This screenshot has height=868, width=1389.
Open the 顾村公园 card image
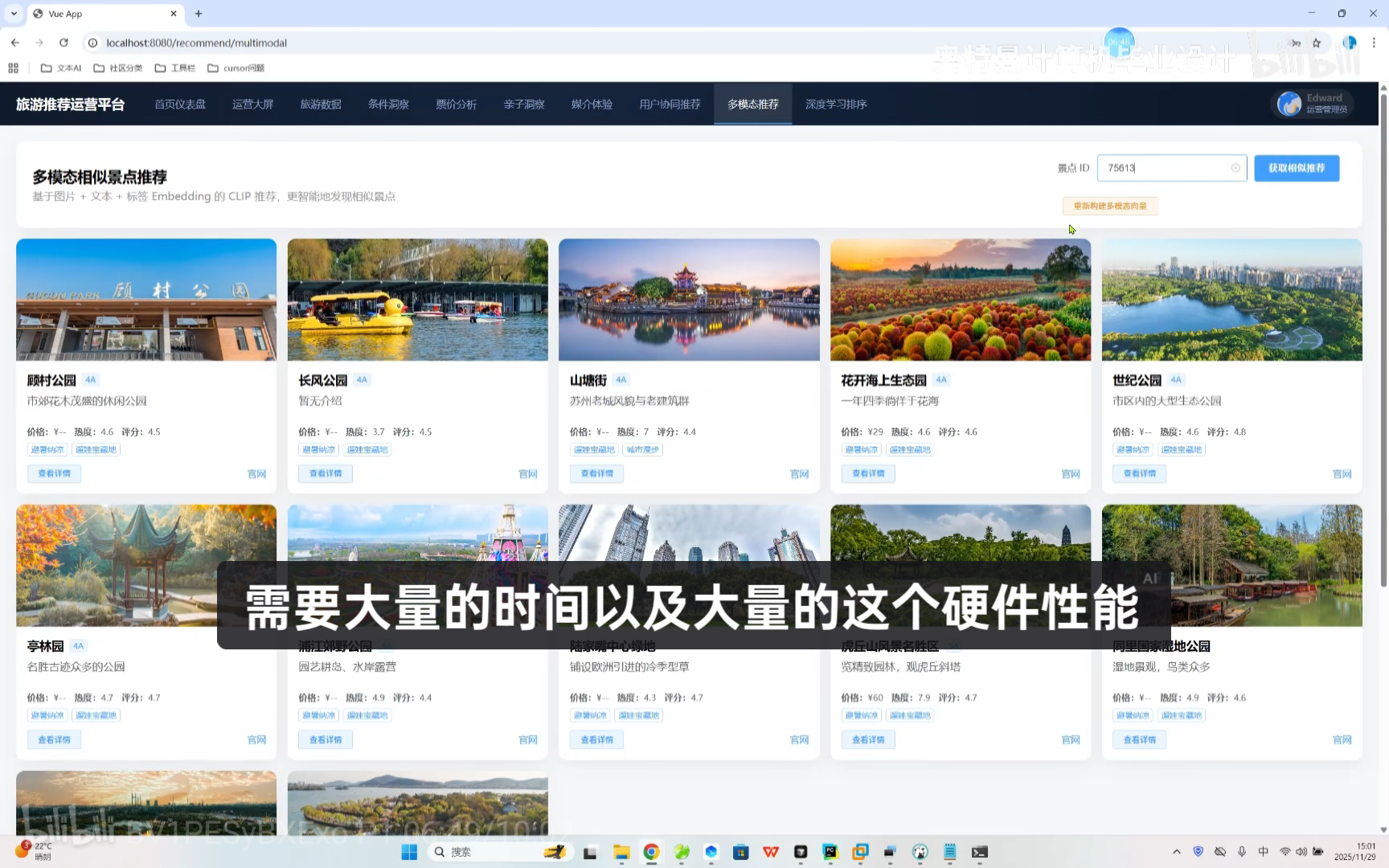146,300
